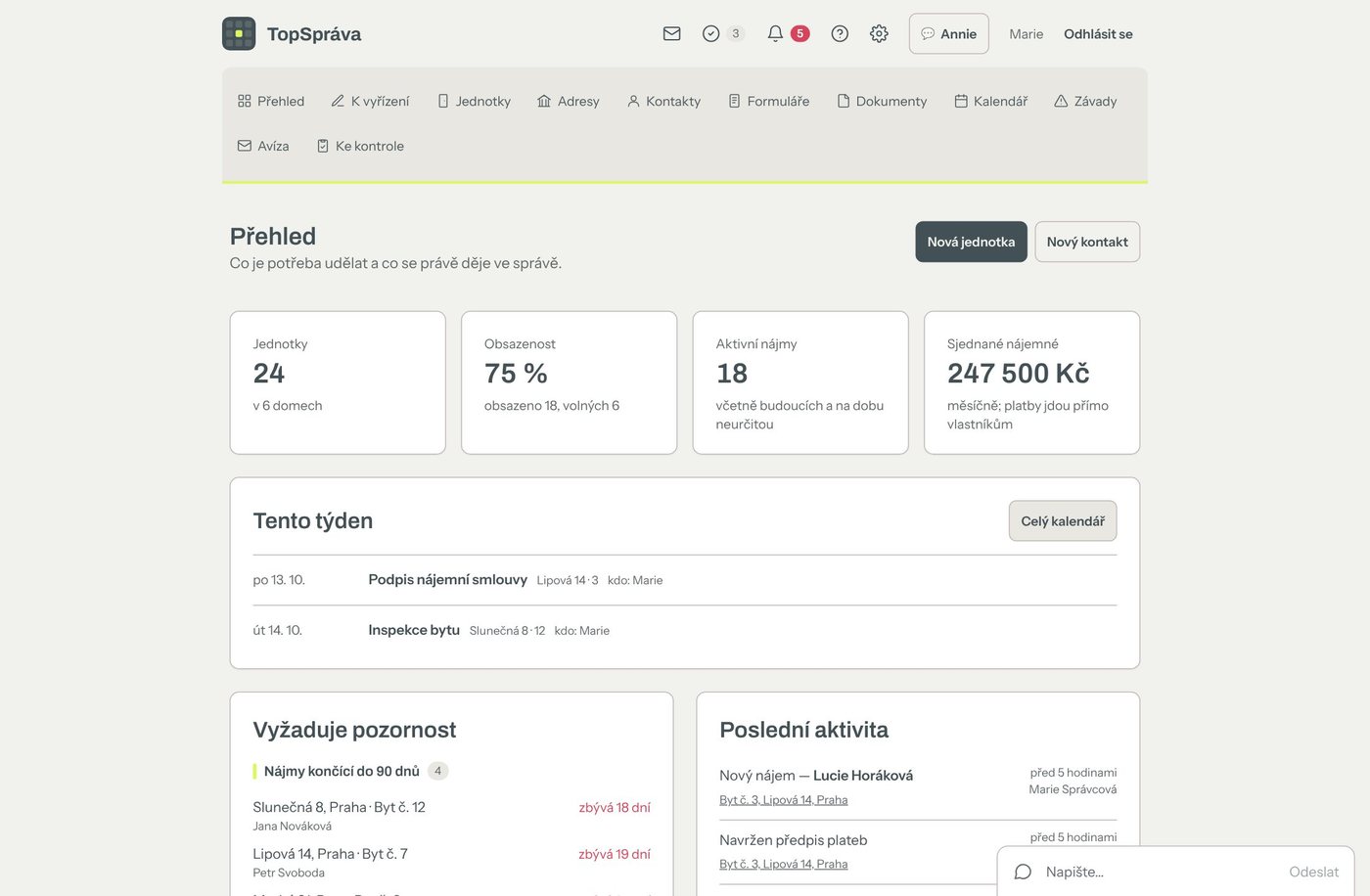
Task: Select the Jednotky 24 stat card
Action: [338, 382]
